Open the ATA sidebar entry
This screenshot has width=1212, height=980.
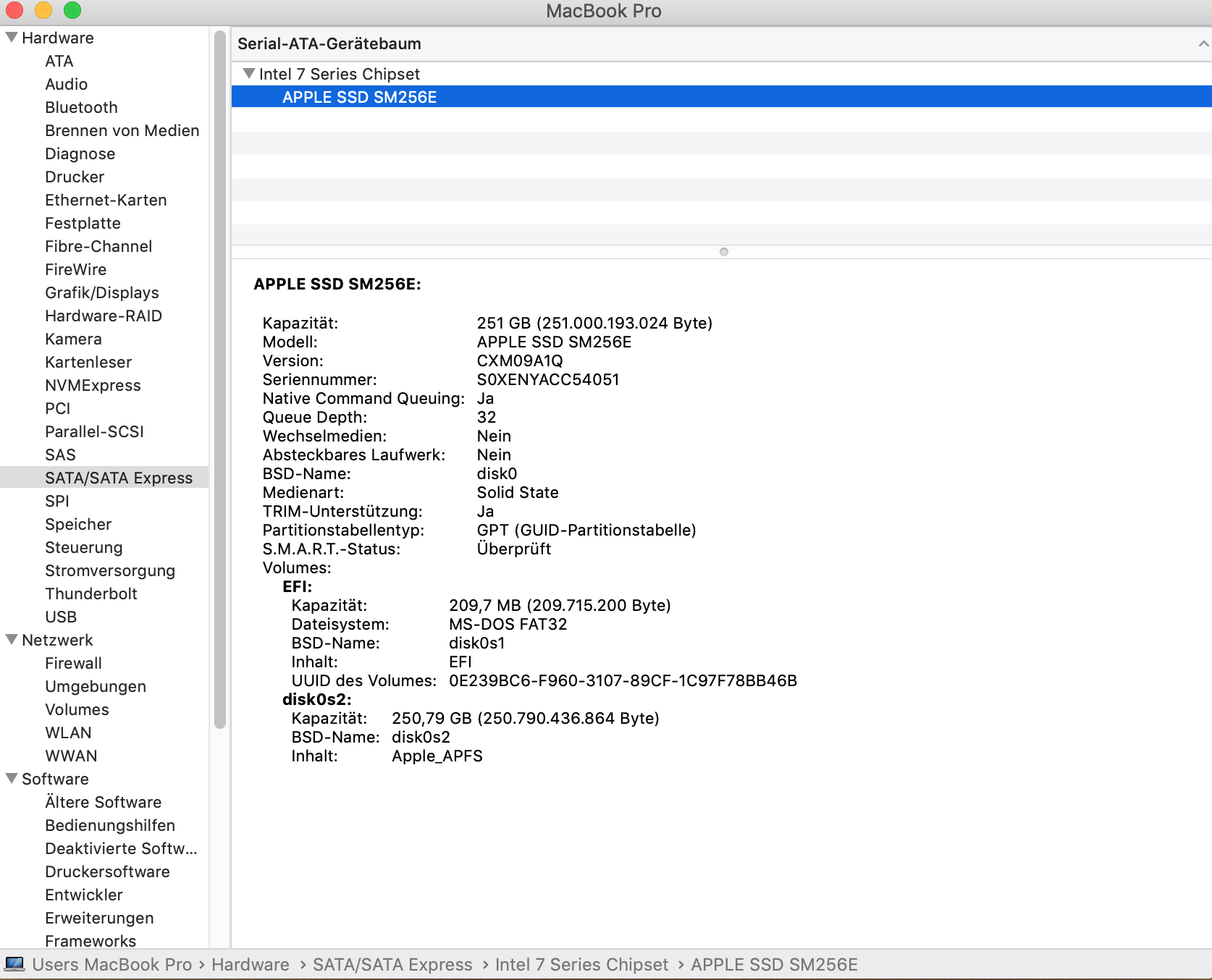[x=59, y=62]
